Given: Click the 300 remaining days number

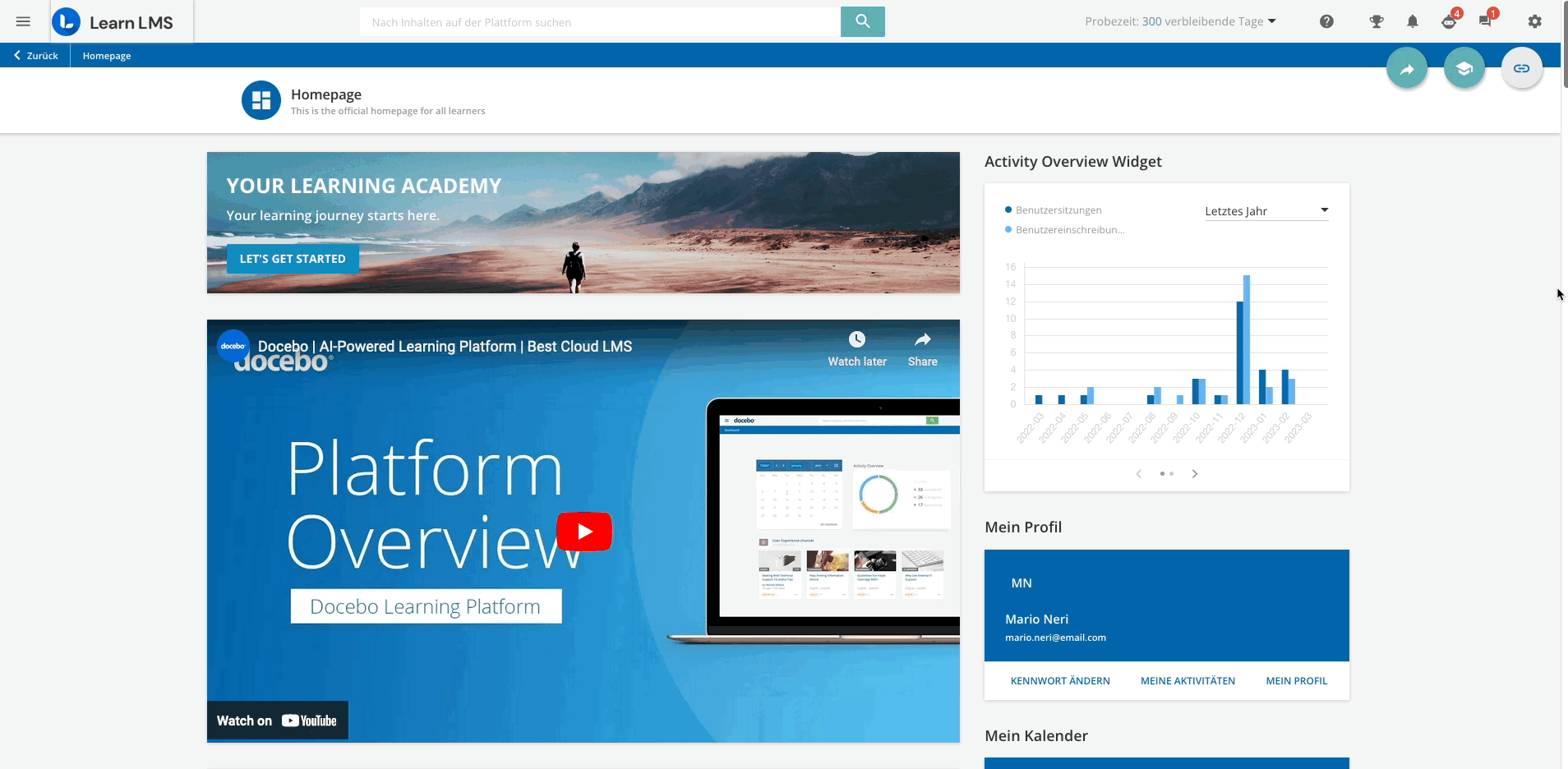Looking at the screenshot, I should (x=1151, y=21).
